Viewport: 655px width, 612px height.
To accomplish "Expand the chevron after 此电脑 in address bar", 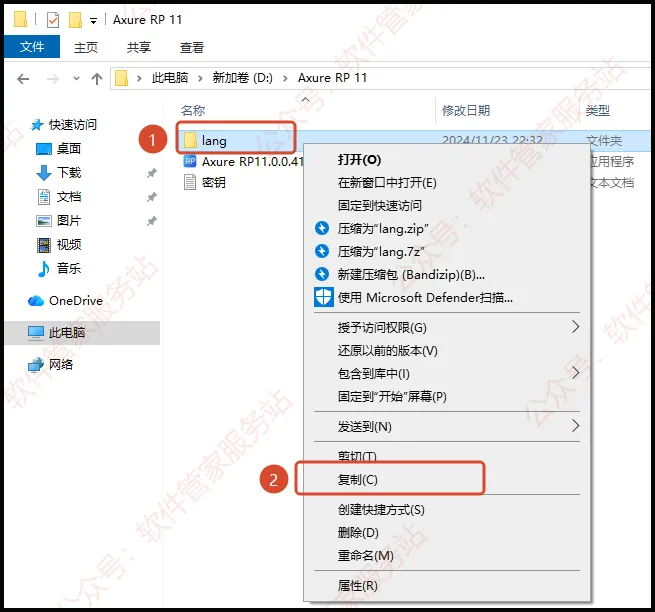I will click(x=201, y=78).
